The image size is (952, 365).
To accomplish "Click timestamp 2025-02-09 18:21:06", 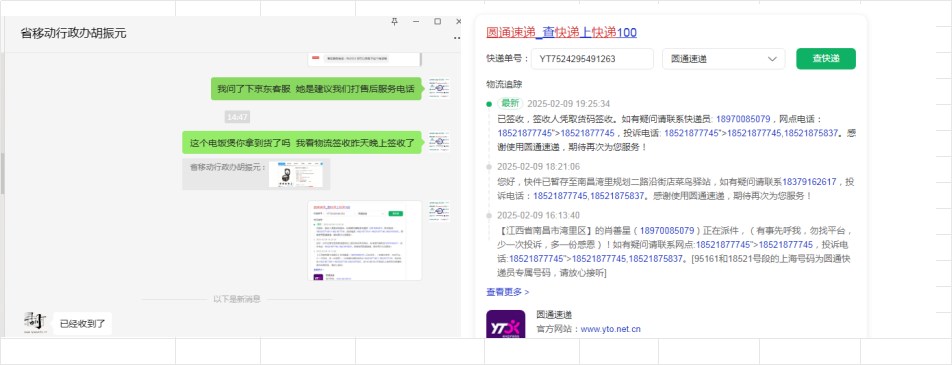I will tap(539, 166).
